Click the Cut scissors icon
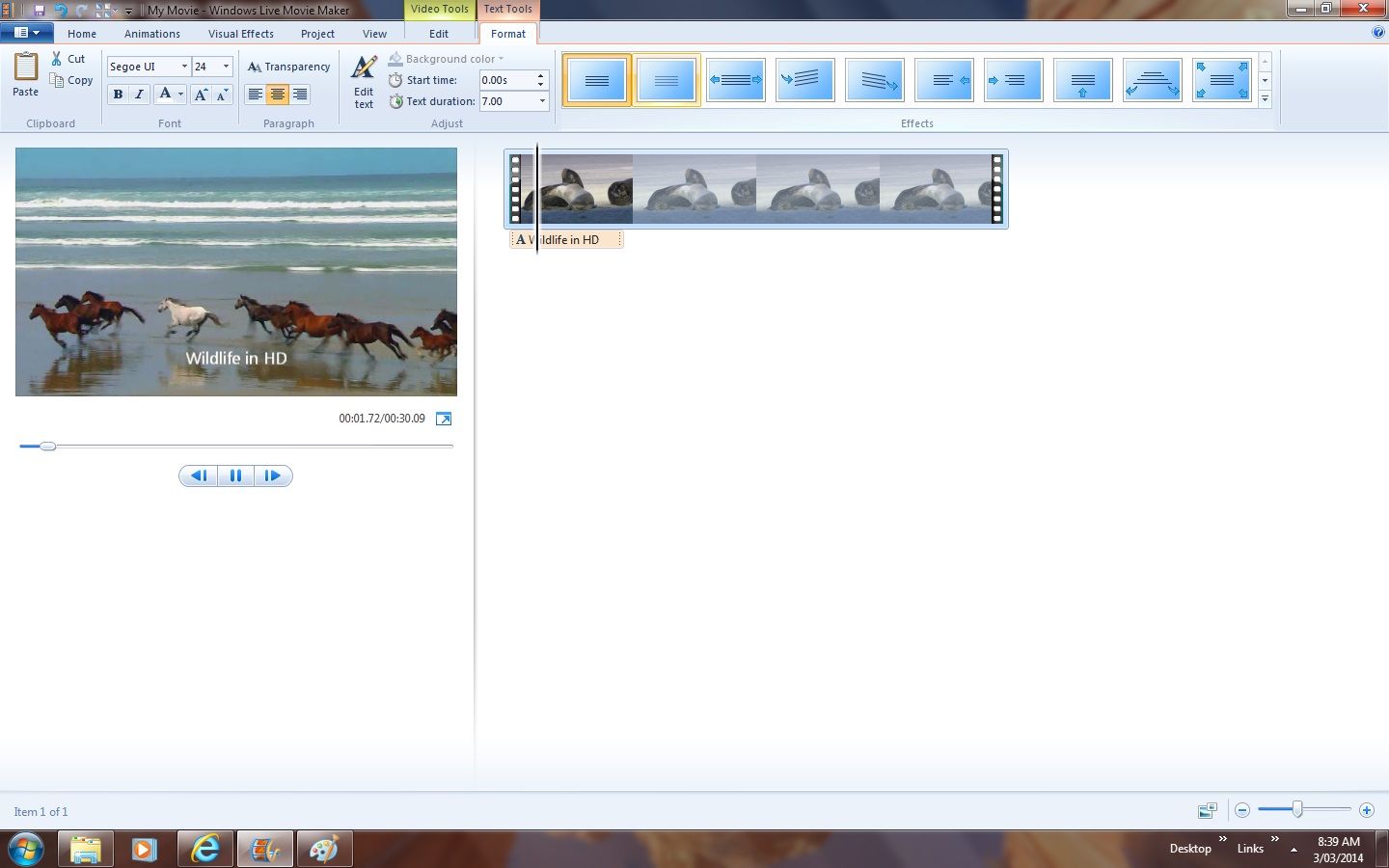Image resolution: width=1389 pixels, height=868 pixels. (x=57, y=59)
